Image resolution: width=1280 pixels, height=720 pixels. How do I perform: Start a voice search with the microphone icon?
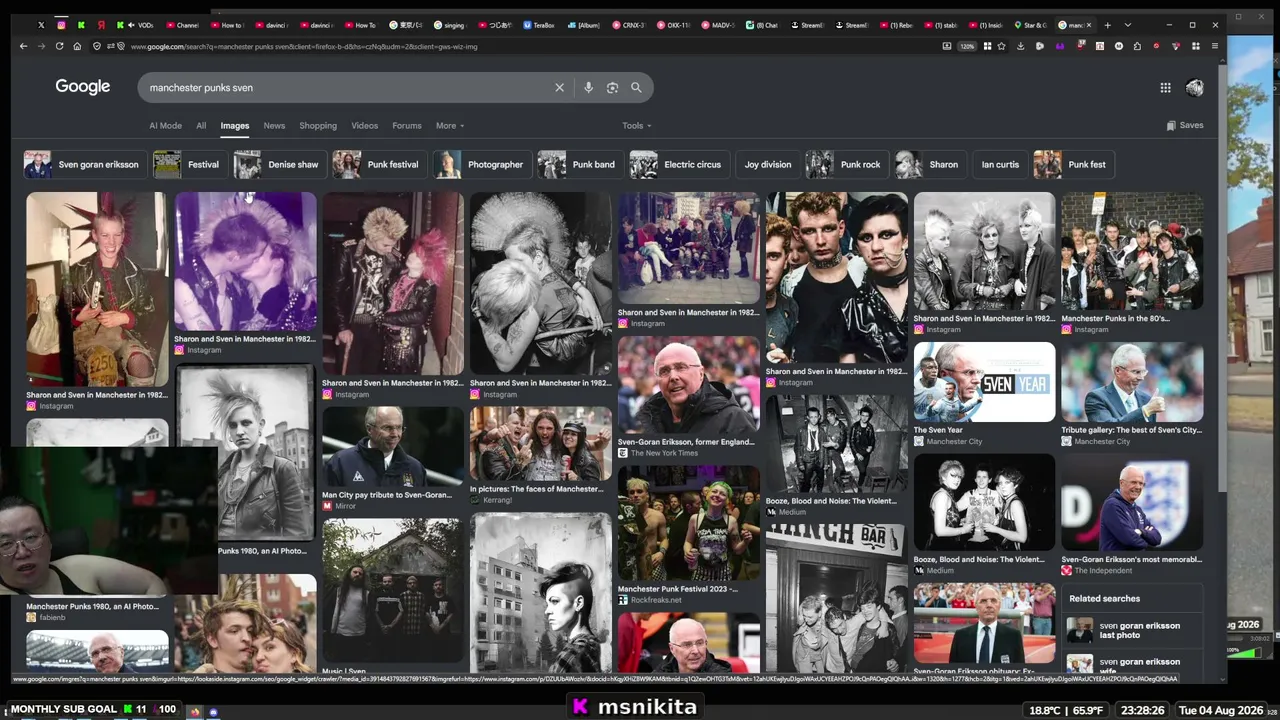tap(588, 88)
